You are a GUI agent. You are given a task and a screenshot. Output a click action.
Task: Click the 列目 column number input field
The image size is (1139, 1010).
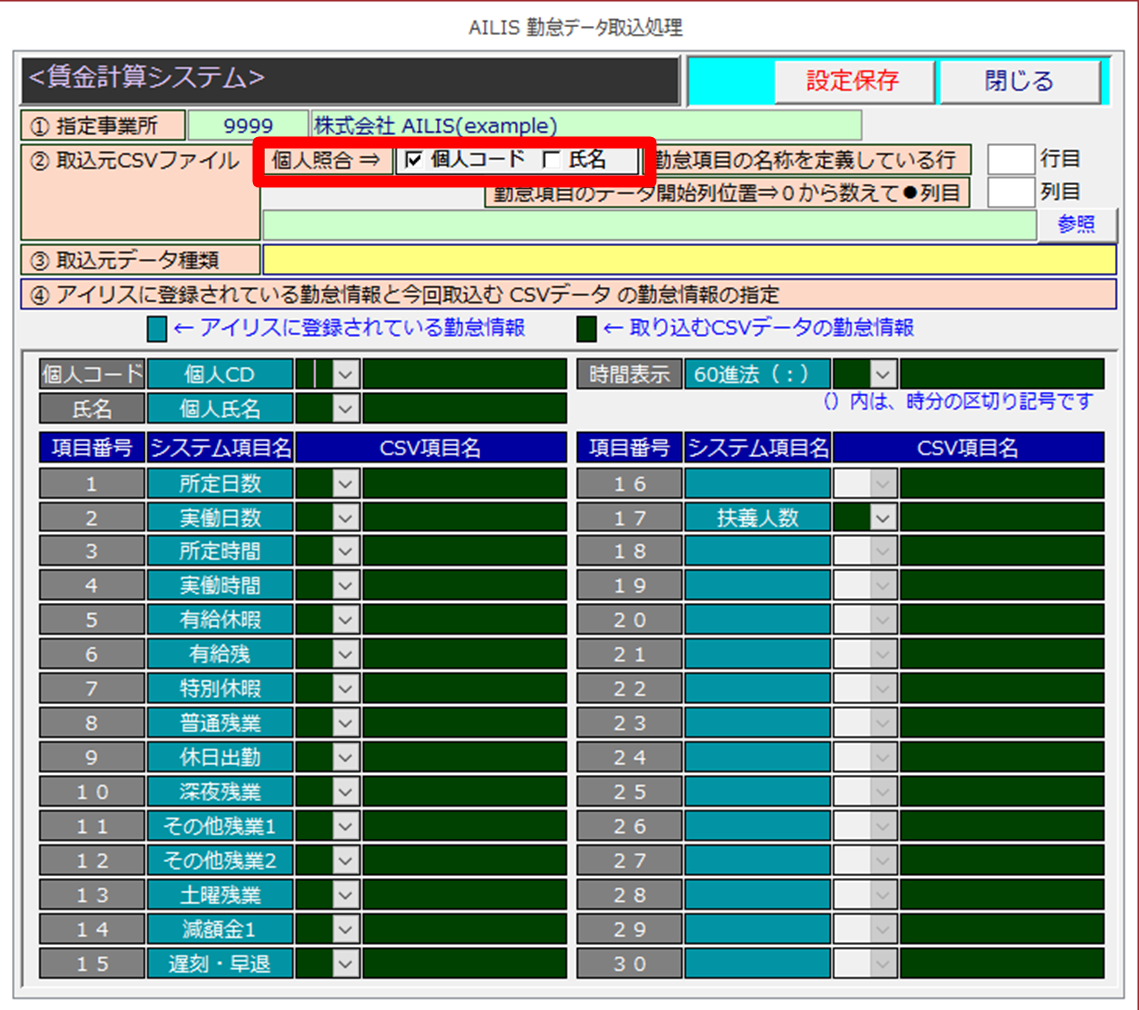(x=1010, y=192)
